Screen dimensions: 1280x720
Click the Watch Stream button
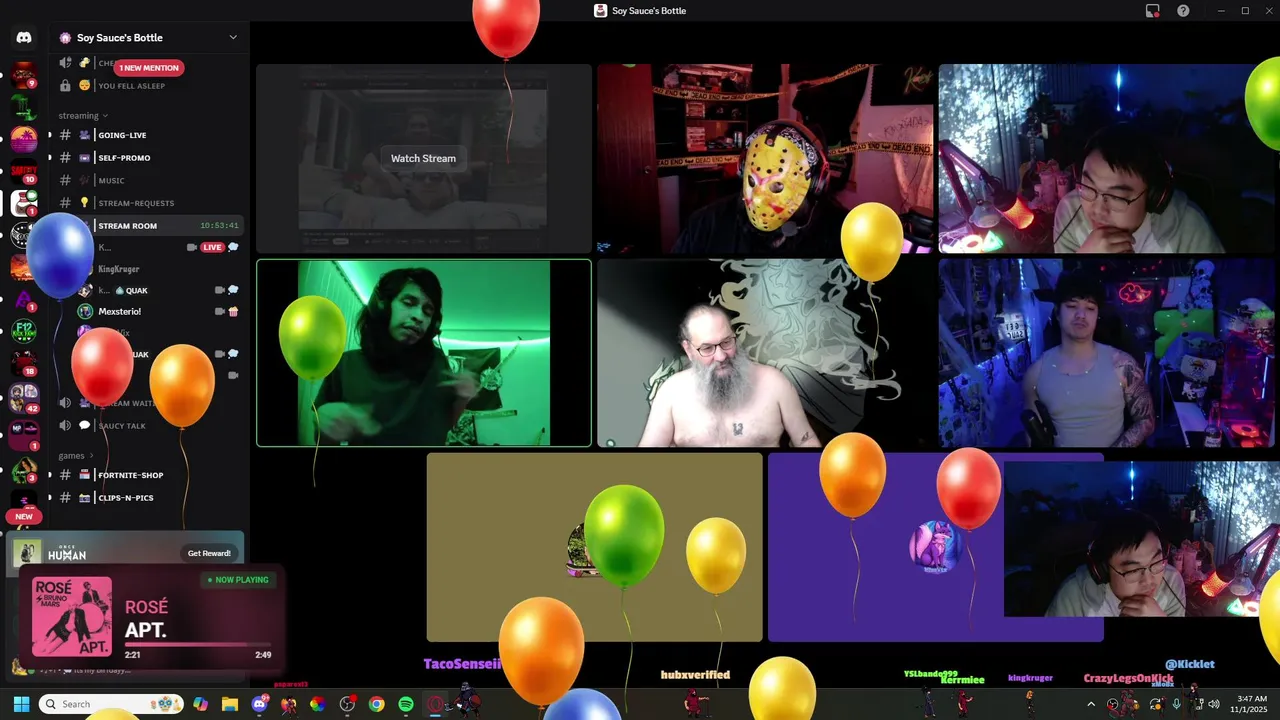pyautogui.click(x=423, y=158)
